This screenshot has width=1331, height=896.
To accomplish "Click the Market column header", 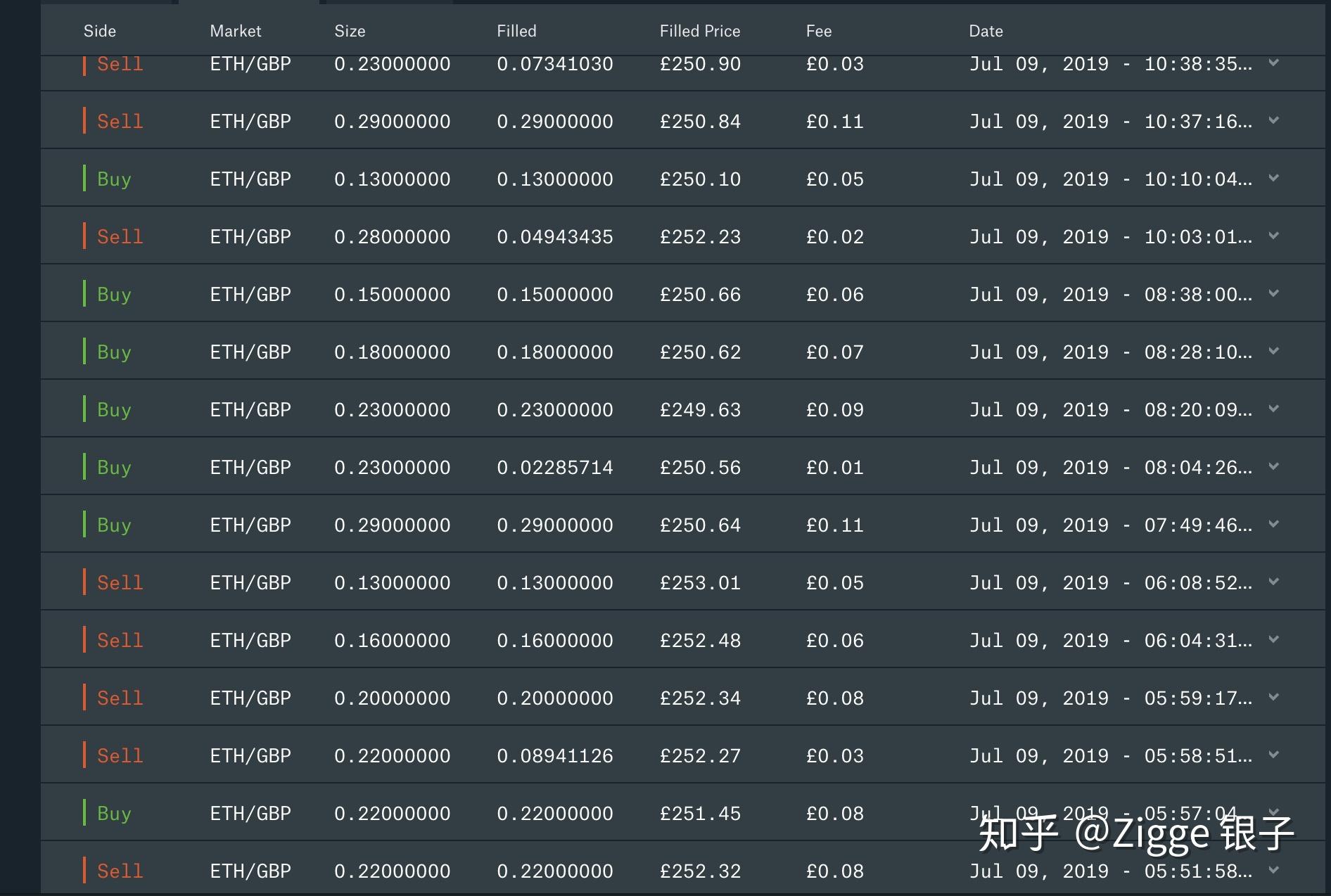I will [236, 31].
